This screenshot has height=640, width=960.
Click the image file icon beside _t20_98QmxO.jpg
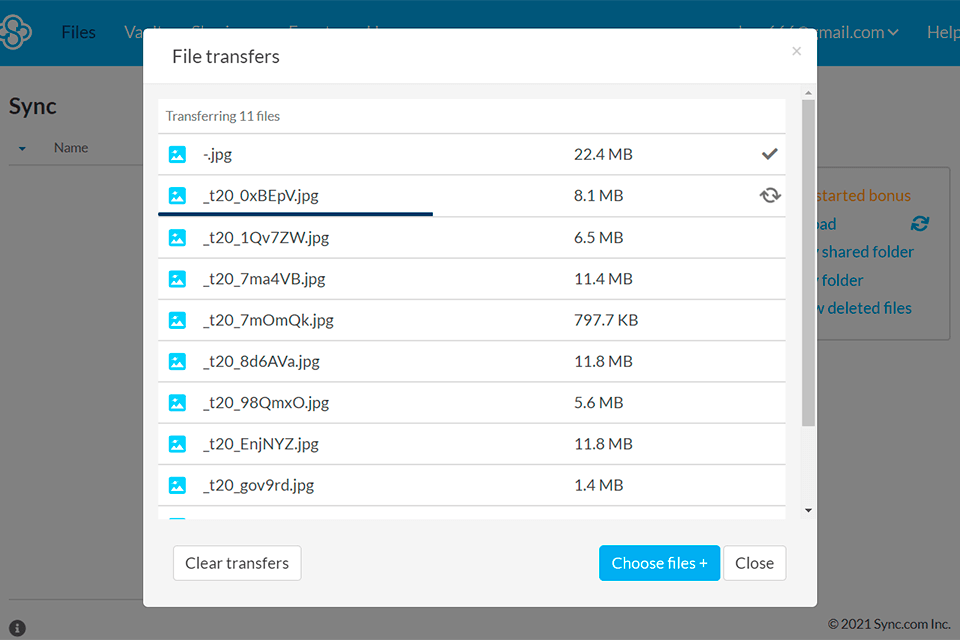[177, 402]
